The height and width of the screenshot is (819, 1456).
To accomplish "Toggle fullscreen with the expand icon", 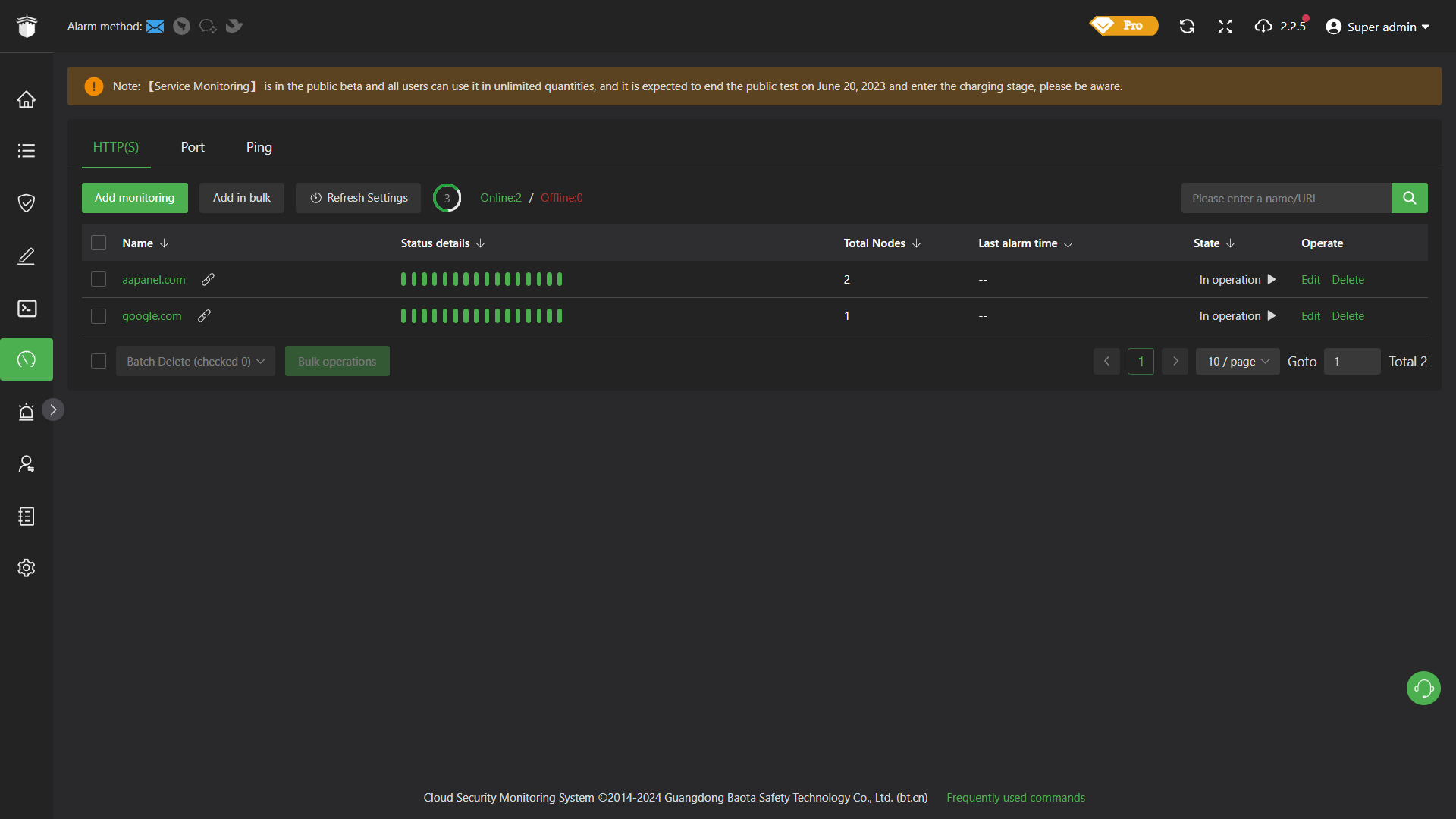I will point(1225,26).
